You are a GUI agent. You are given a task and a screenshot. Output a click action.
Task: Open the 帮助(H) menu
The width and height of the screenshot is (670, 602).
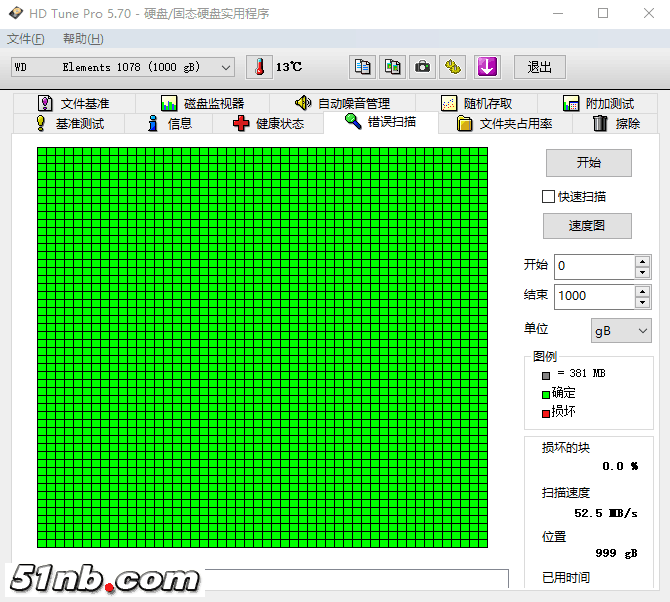click(83, 39)
